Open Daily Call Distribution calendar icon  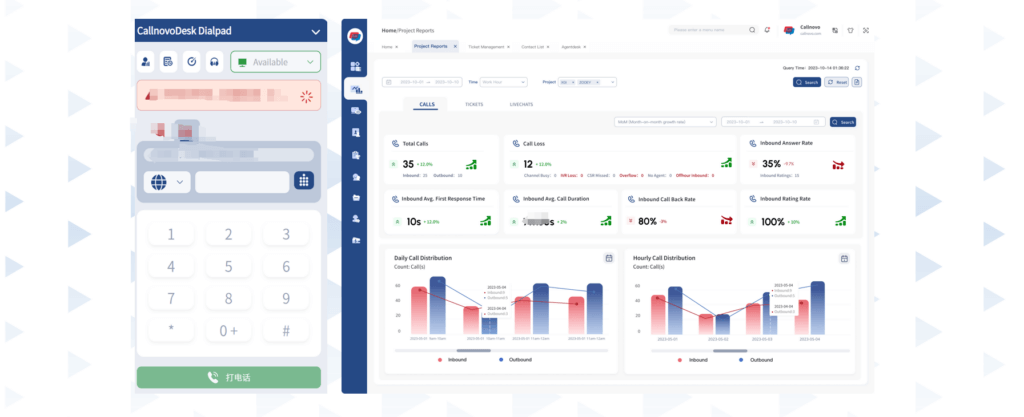tap(609, 258)
